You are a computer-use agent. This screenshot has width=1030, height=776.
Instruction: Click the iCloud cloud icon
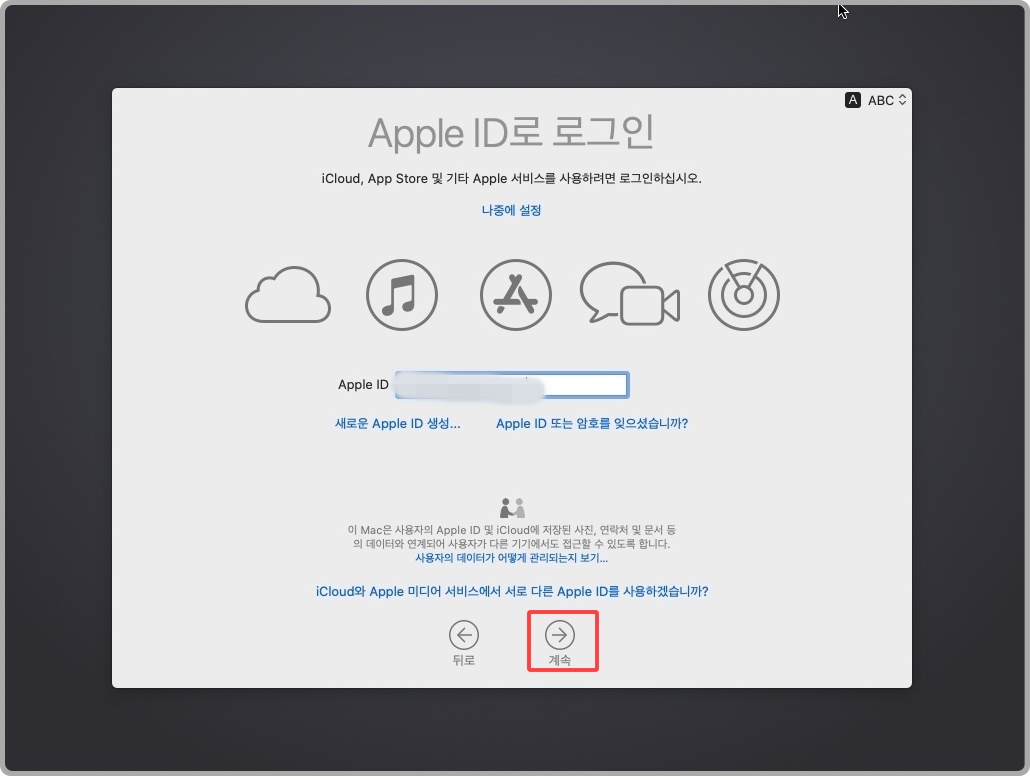pos(288,294)
